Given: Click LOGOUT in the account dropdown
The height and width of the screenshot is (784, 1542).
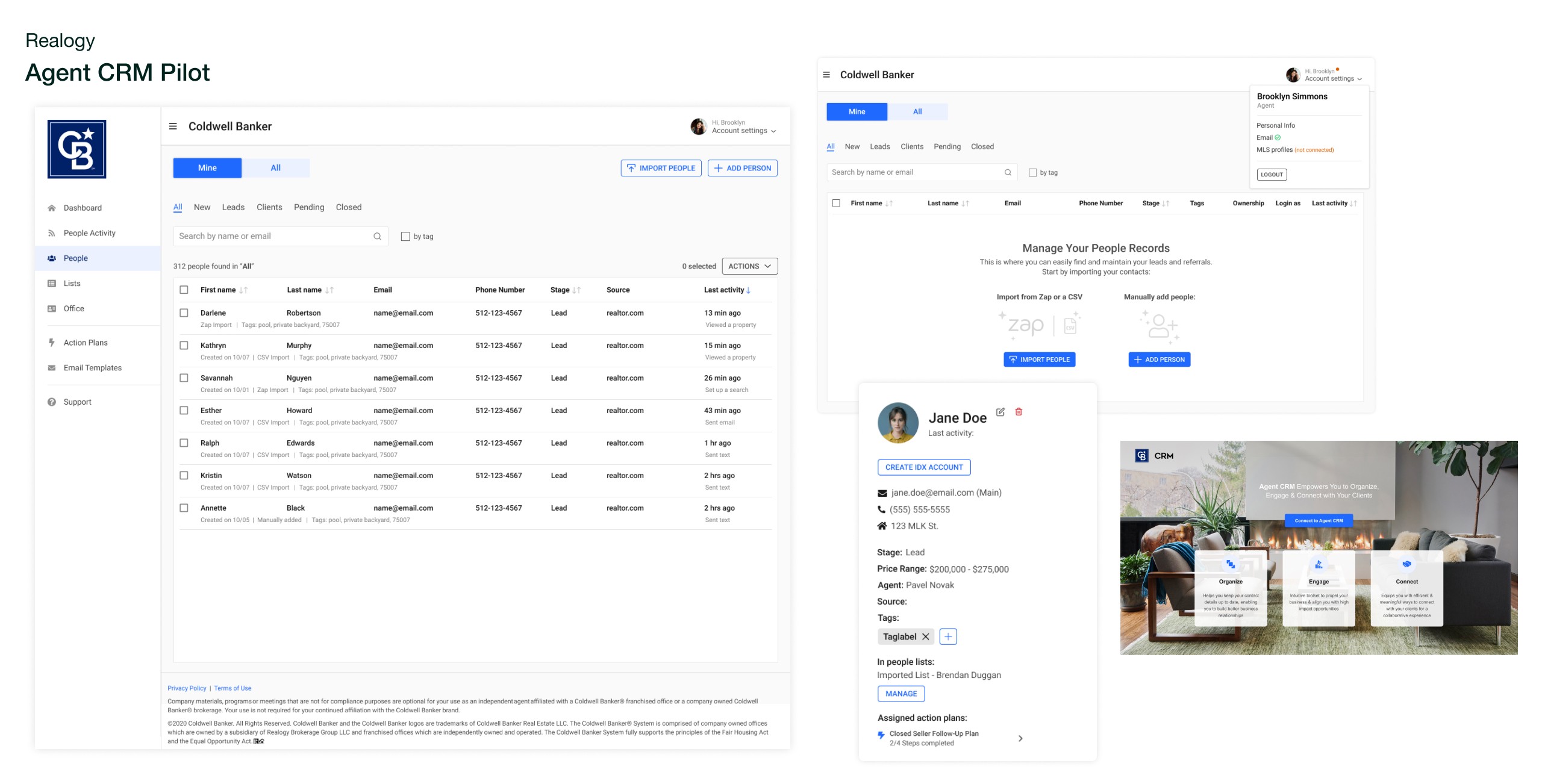Looking at the screenshot, I should [x=1272, y=175].
